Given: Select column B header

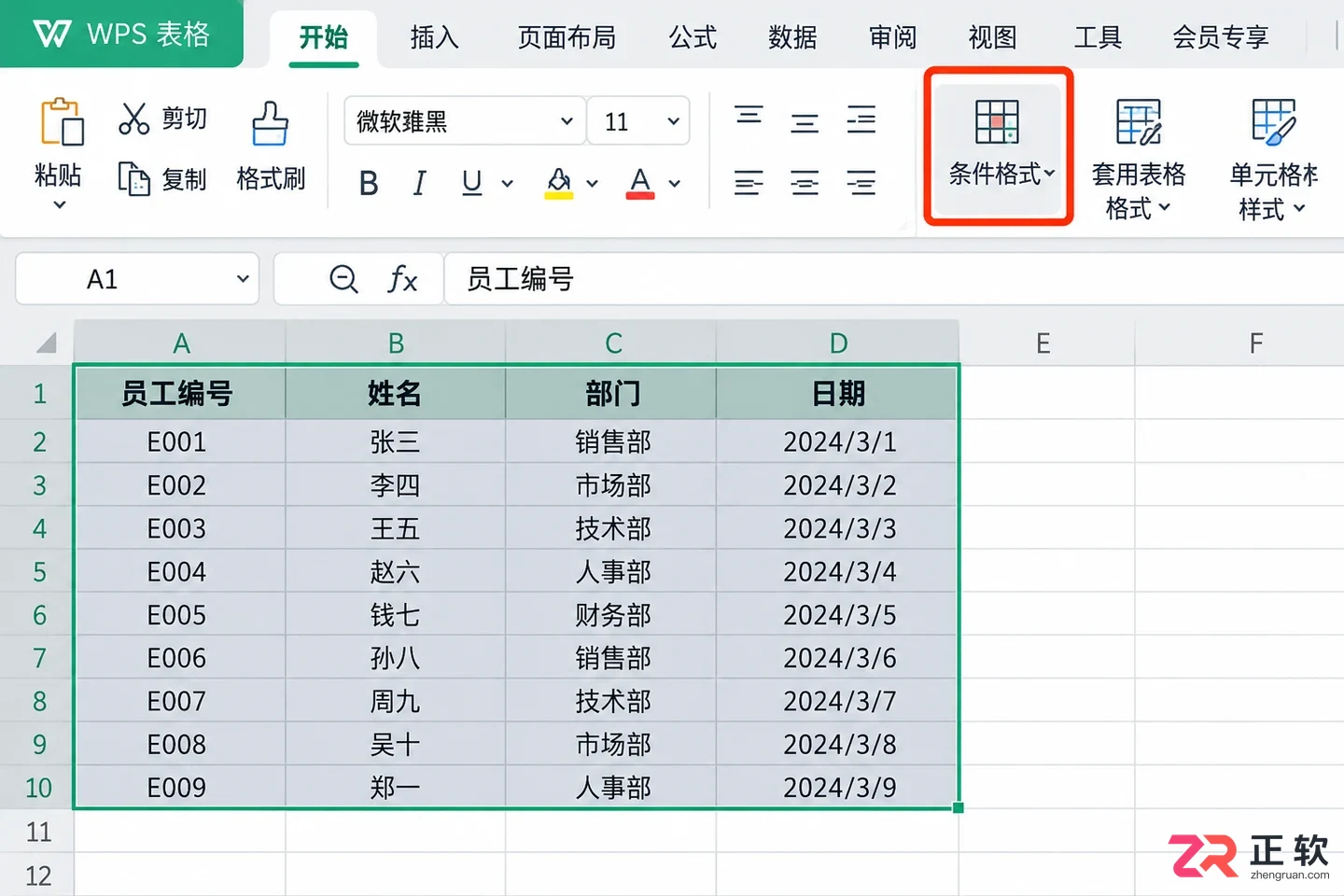Looking at the screenshot, I should 396,343.
